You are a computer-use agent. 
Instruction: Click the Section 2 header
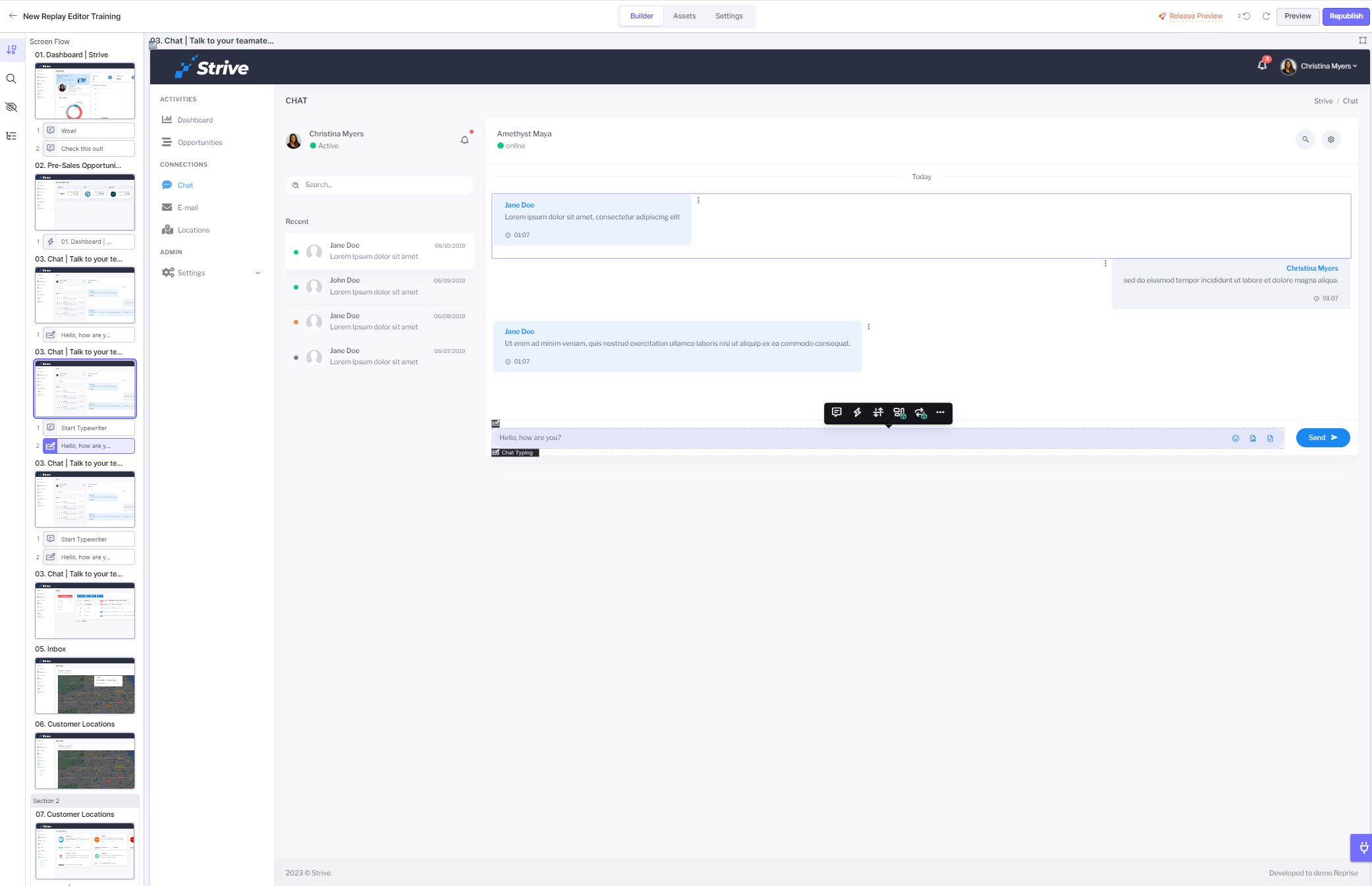pyautogui.click(x=85, y=801)
